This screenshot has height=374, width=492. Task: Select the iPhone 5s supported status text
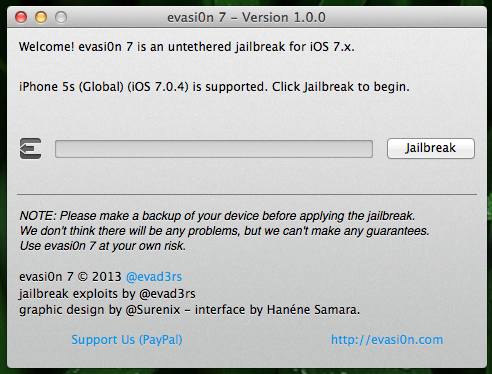point(214,87)
